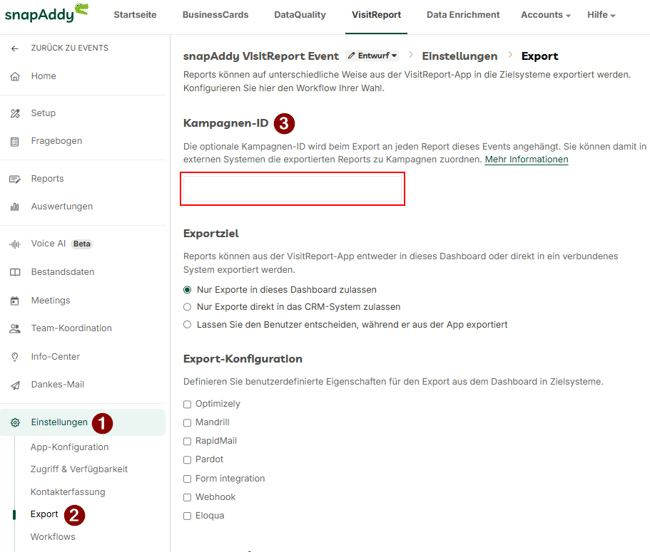Enable the Pardot checkbox

pyautogui.click(x=187, y=460)
